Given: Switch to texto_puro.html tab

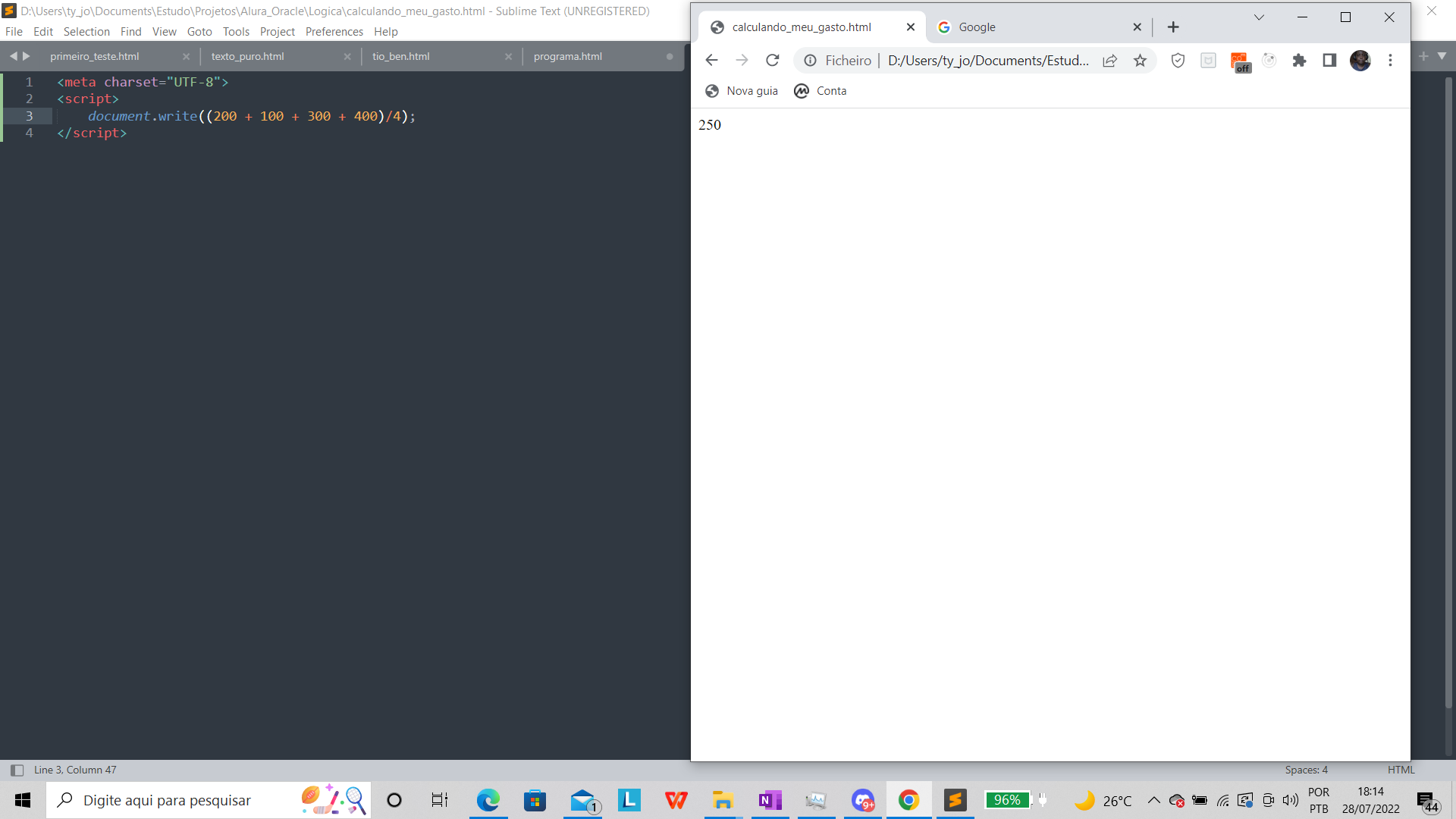Looking at the screenshot, I should pyautogui.click(x=248, y=57).
